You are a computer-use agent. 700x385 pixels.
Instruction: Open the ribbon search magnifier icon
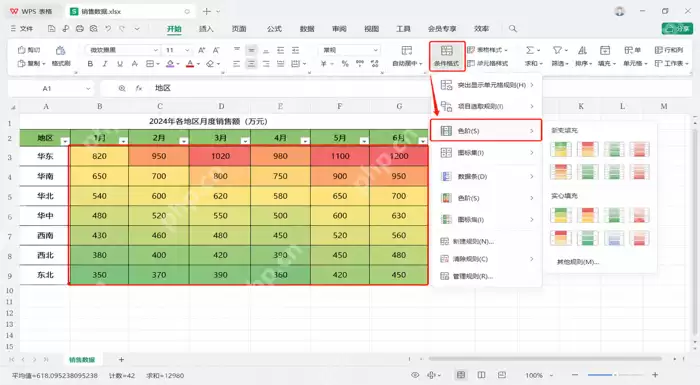513,29
